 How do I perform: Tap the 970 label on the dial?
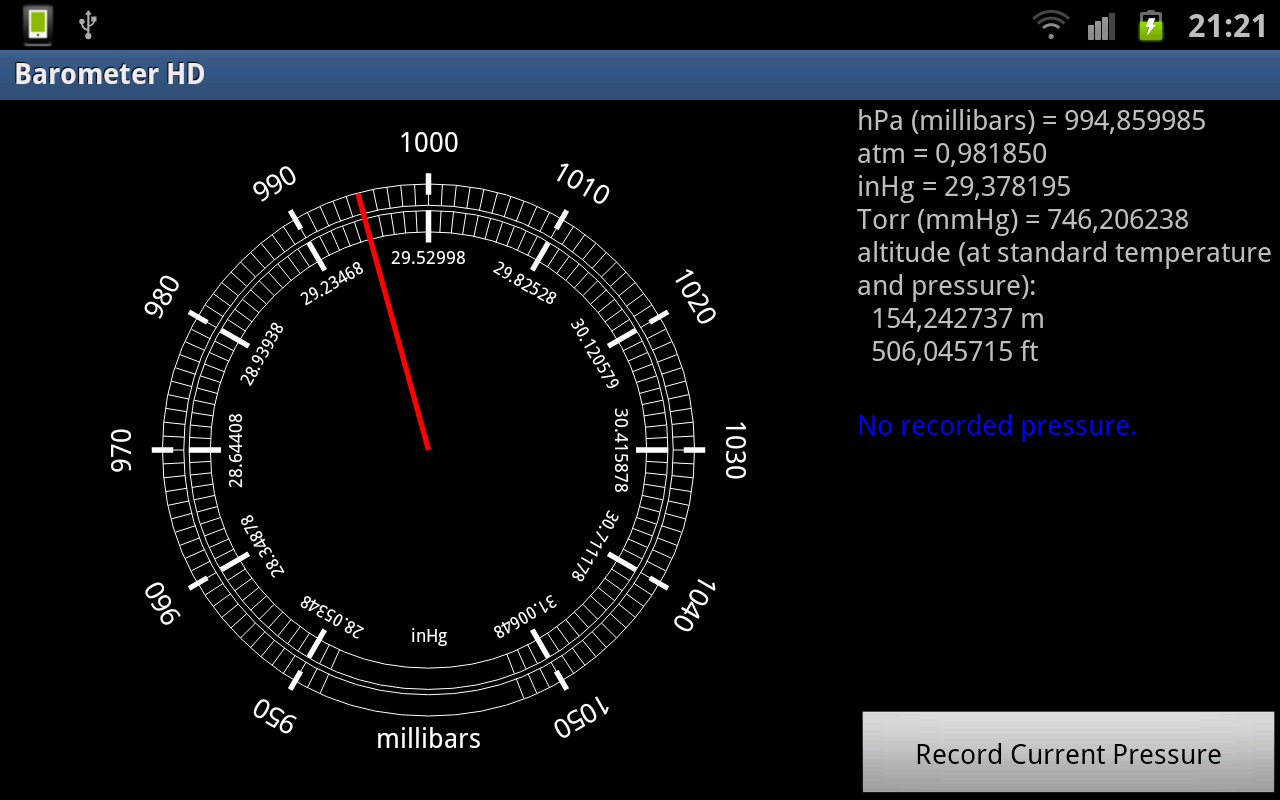tap(121, 450)
